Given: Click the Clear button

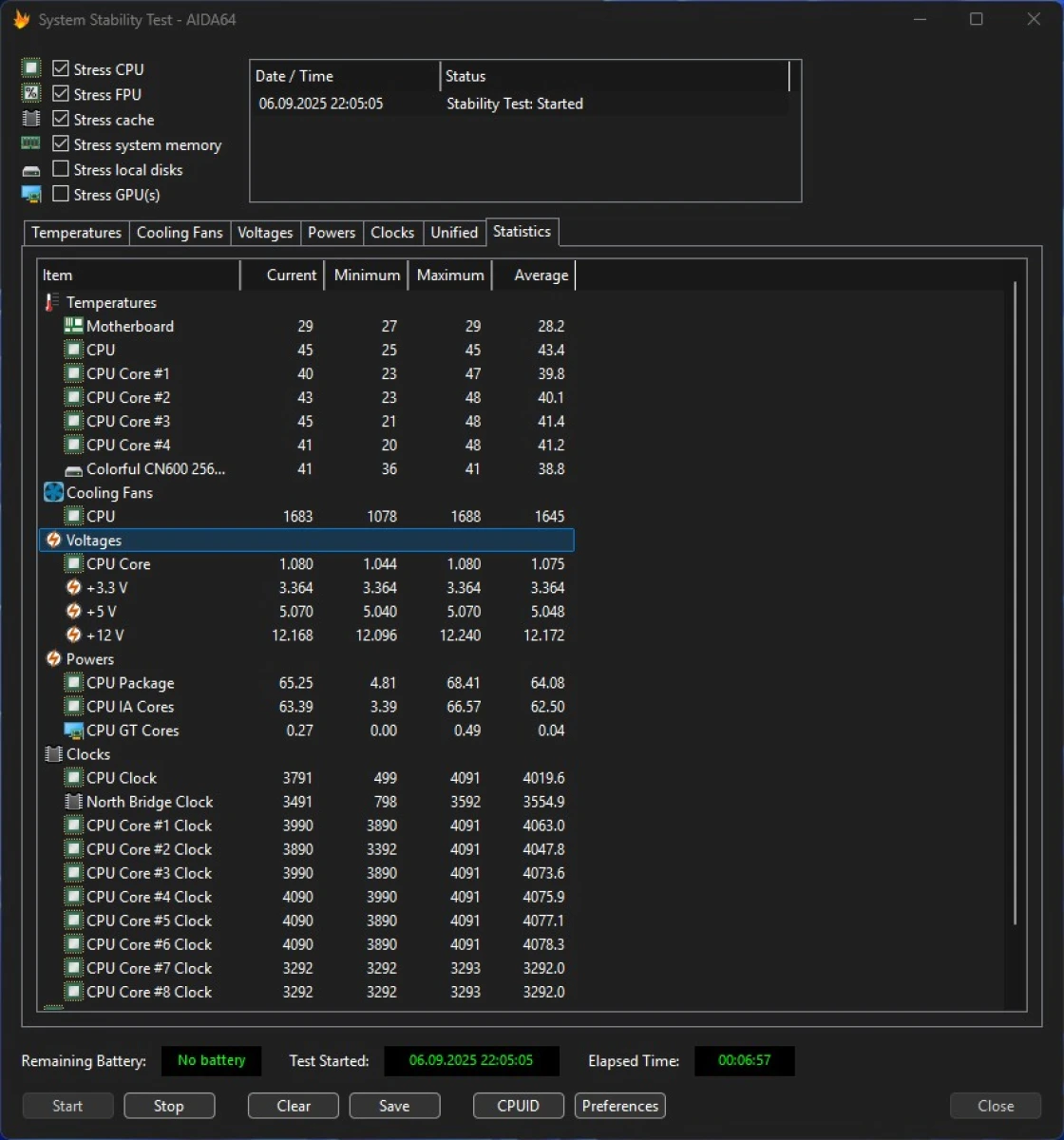Looking at the screenshot, I should pyautogui.click(x=294, y=1106).
